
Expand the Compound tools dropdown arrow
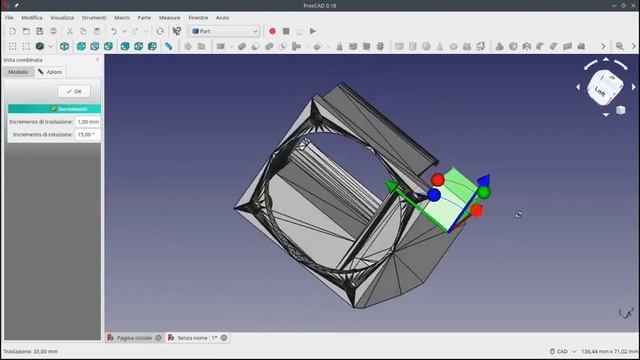click(231, 46)
